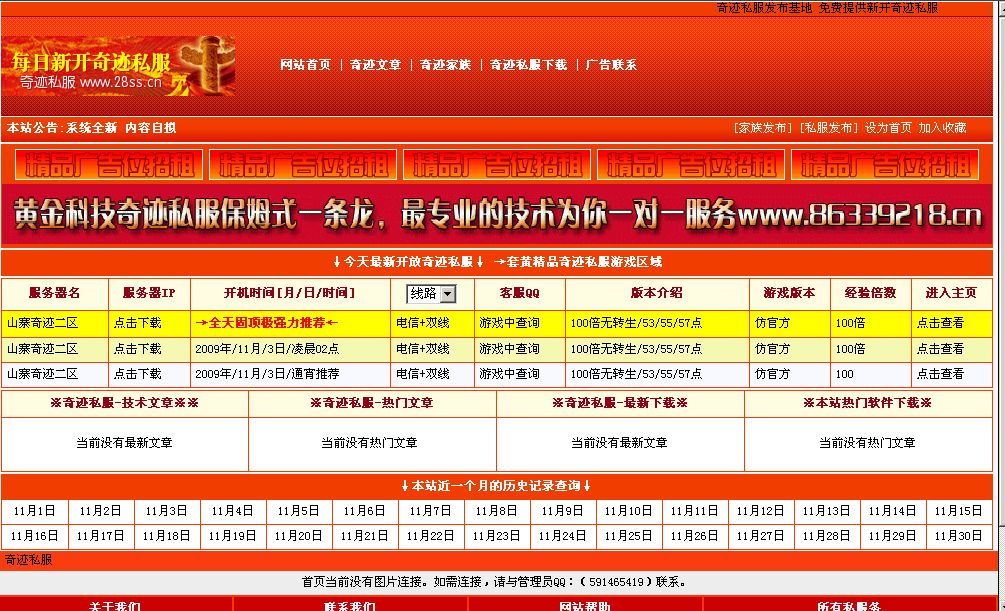The height and width of the screenshot is (611, 1005).
Task: Select the 奇迹家族 nav item
Action: tap(445, 65)
